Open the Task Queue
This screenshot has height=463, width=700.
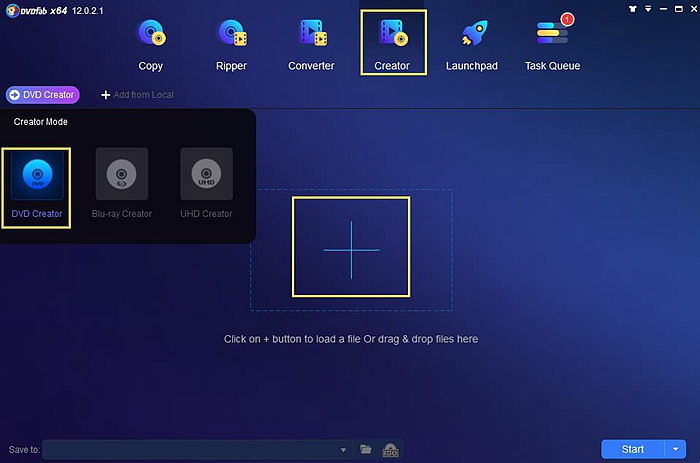coord(552,43)
